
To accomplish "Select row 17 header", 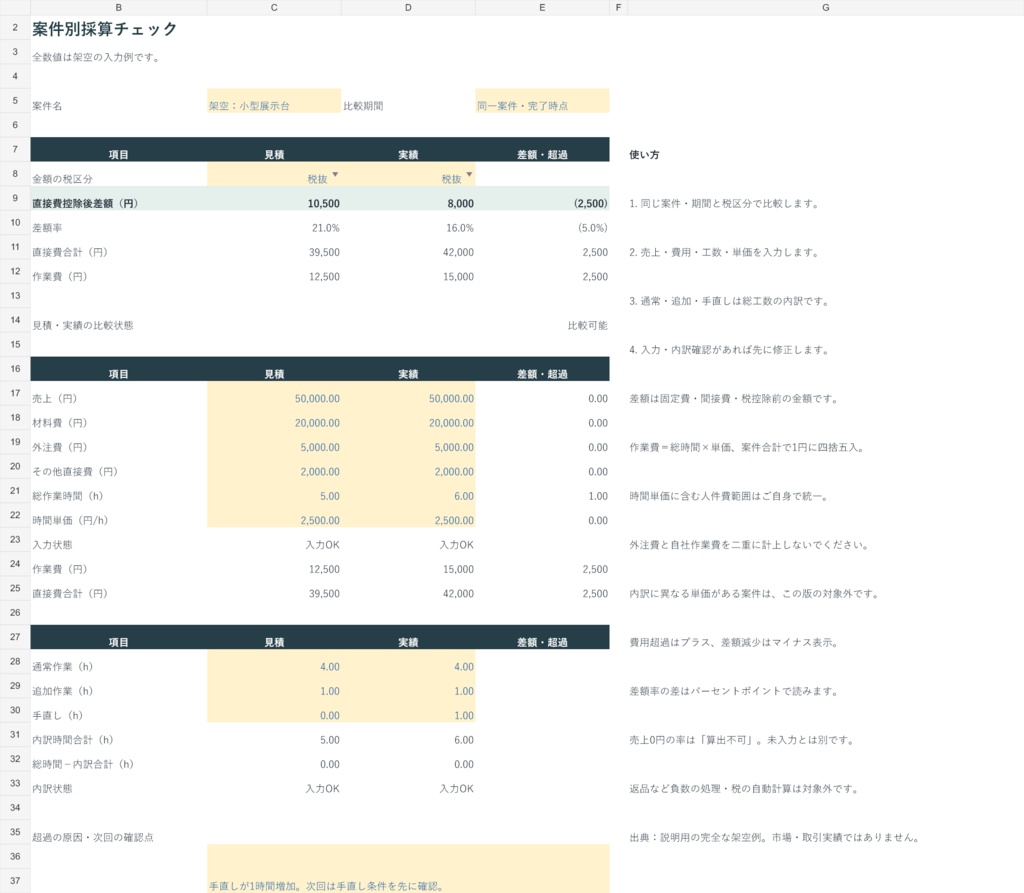I will point(15,393).
